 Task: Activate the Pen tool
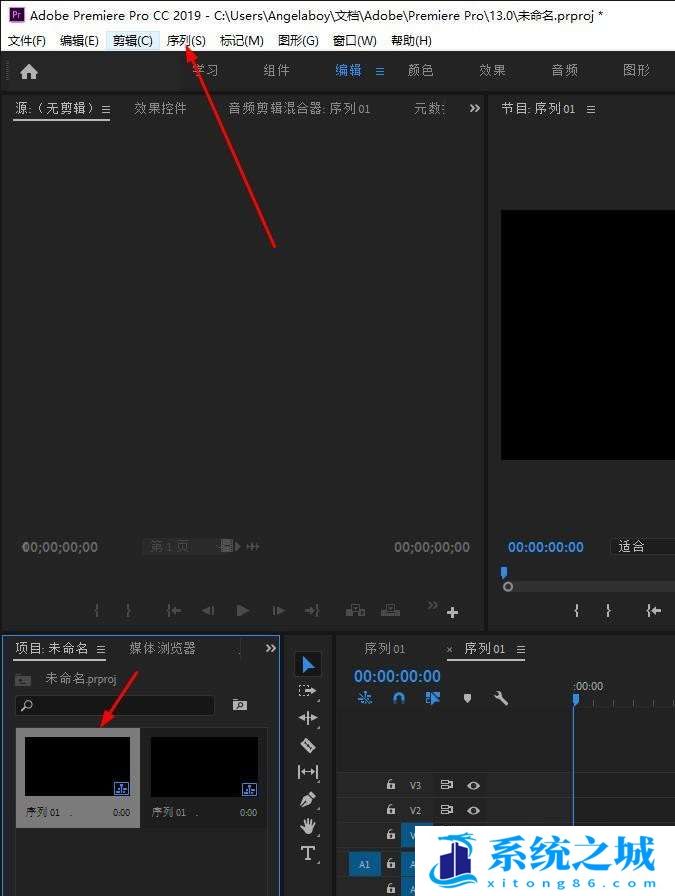(x=308, y=799)
